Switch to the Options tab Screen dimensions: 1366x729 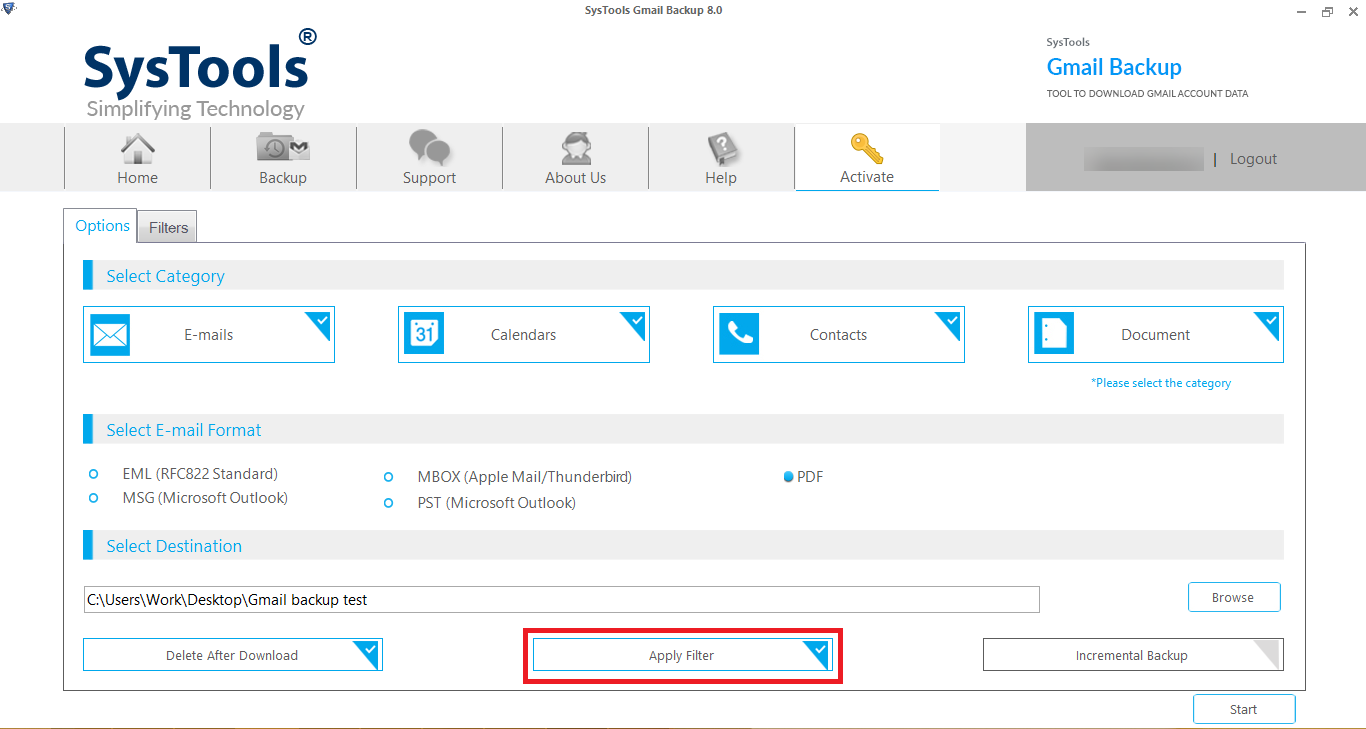click(102, 226)
